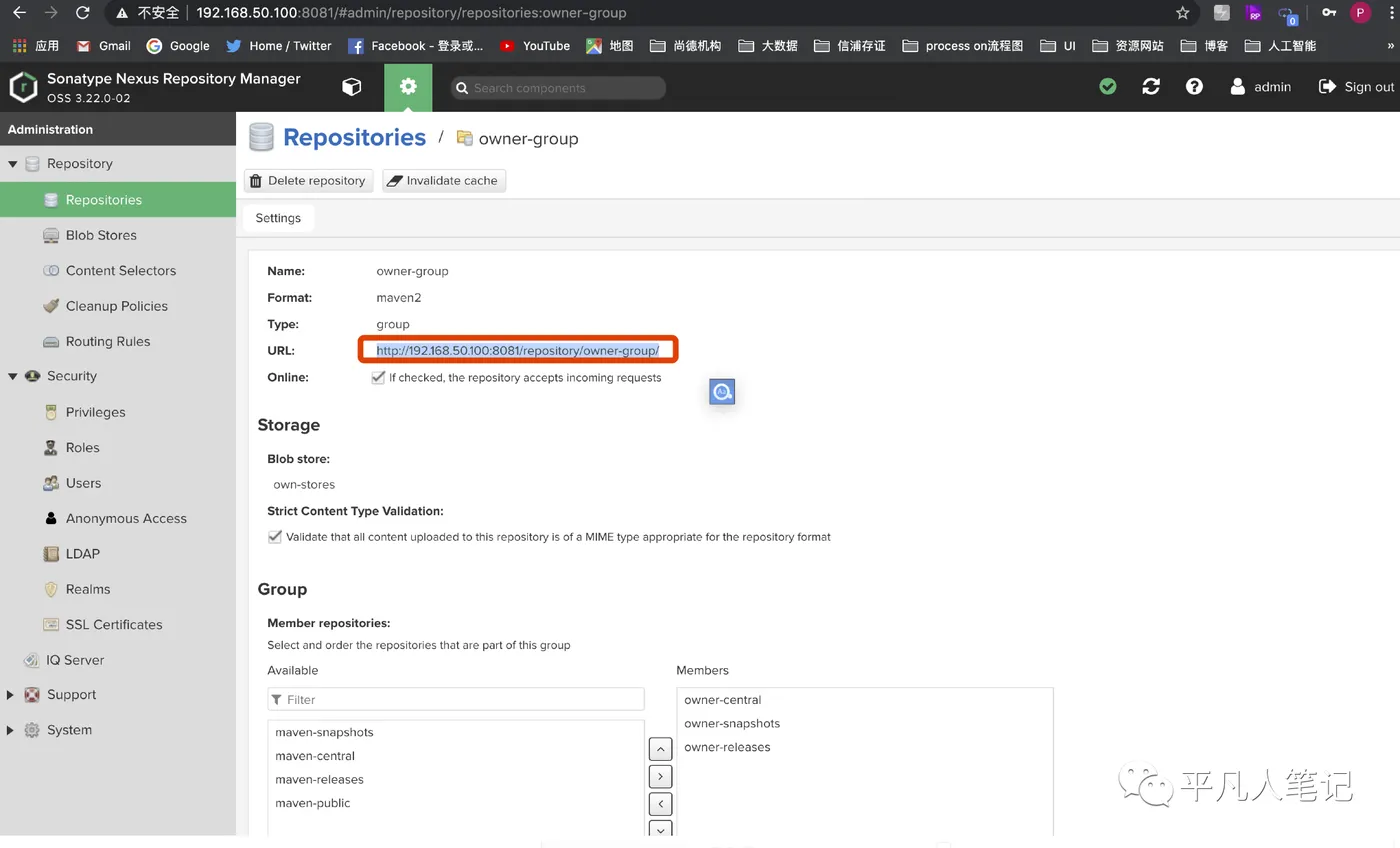Open the 大数据 bookmark folder

(768, 46)
